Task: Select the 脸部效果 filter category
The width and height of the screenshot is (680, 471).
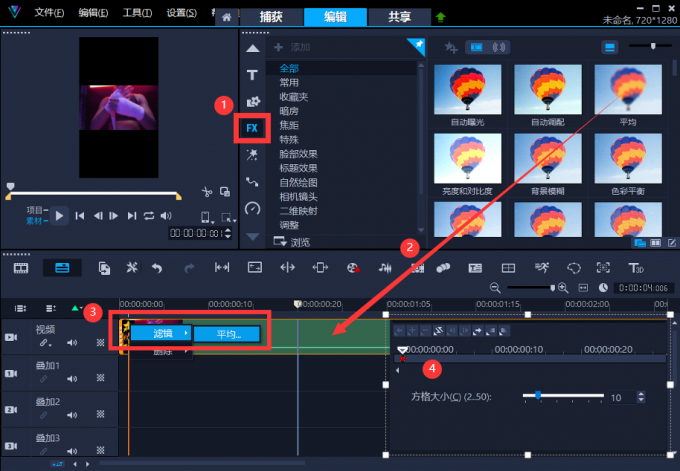Action: pyautogui.click(x=298, y=154)
